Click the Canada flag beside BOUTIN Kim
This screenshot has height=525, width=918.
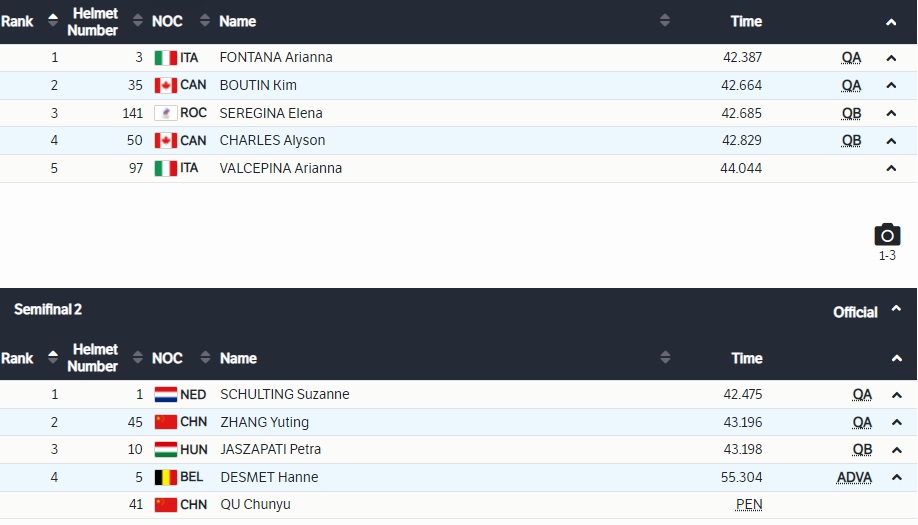(x=165, y=86)
